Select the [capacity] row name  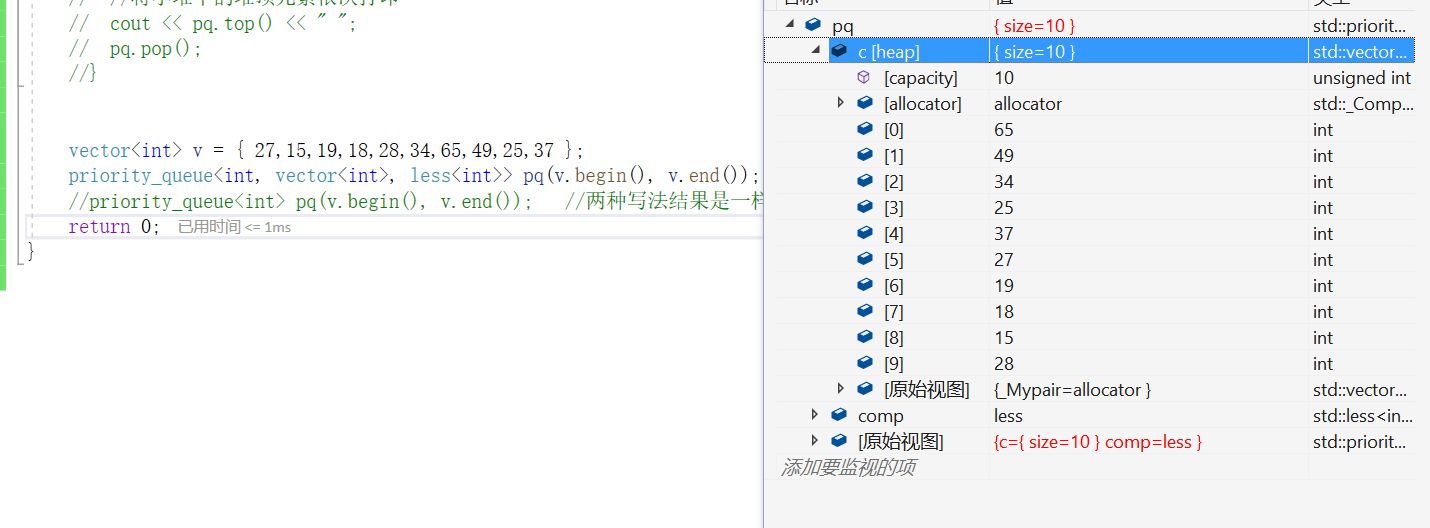point(920,78)
